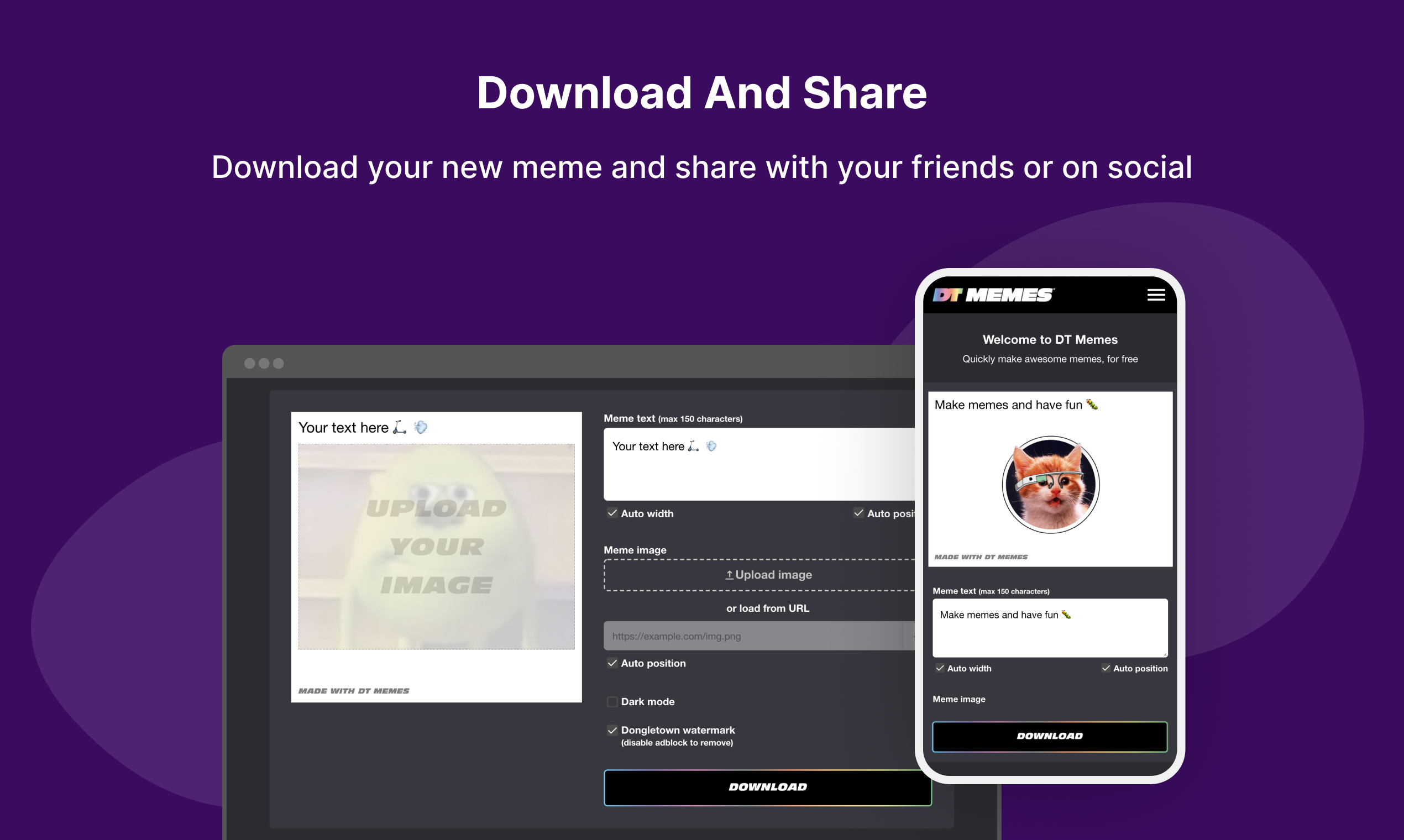Toggle Auto width on phone mockup
Image resolution: width=1404 pixels, height=840 pixels.
tap(940, 669)
